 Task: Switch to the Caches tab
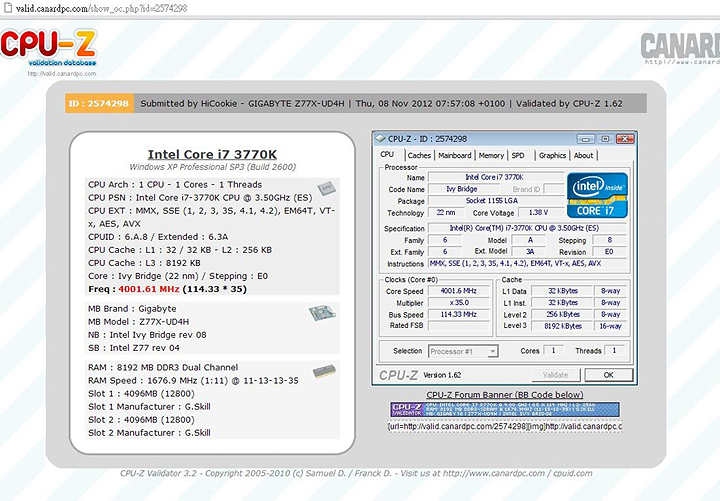[x=419, y=155]
